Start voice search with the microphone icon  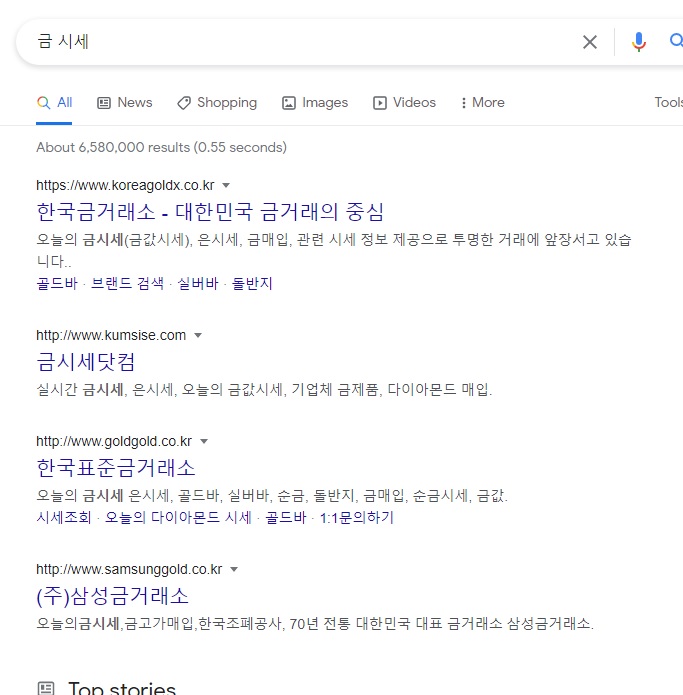pos(639,42)
